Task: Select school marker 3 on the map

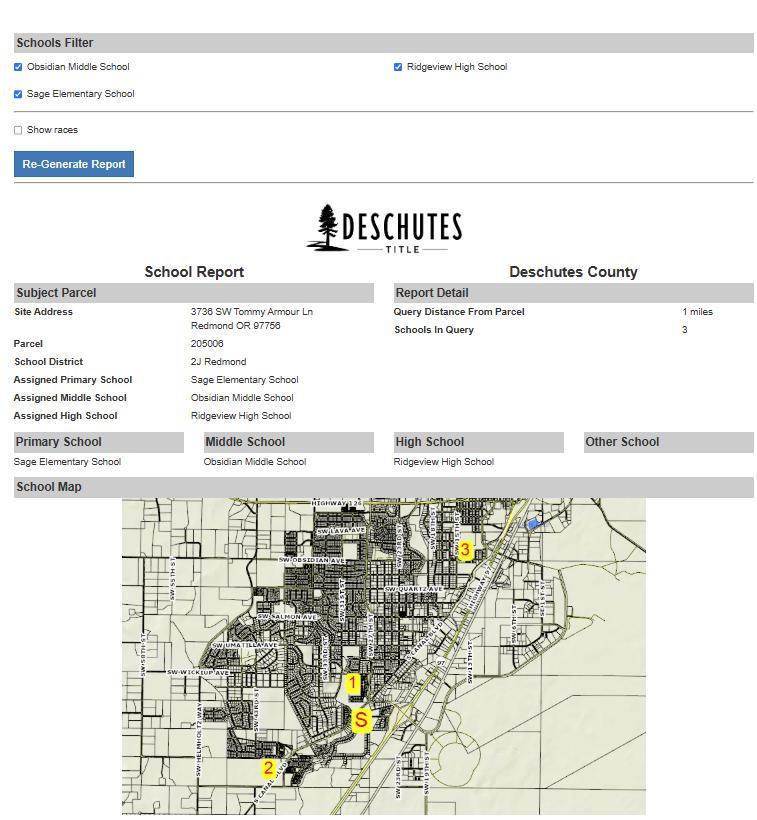Action: tap(465, 550)
